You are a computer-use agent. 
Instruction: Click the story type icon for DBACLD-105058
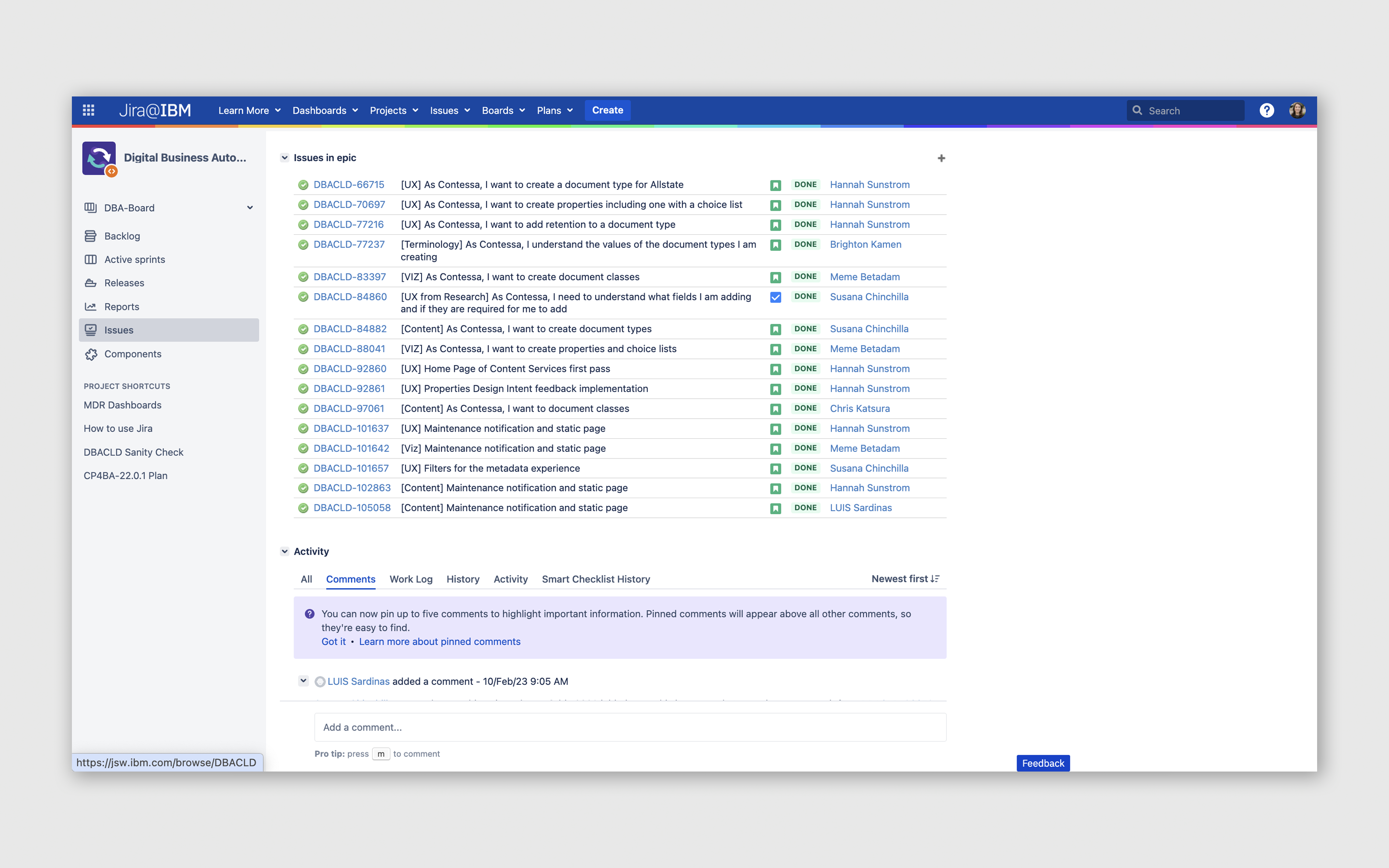[x=776, y=508]
